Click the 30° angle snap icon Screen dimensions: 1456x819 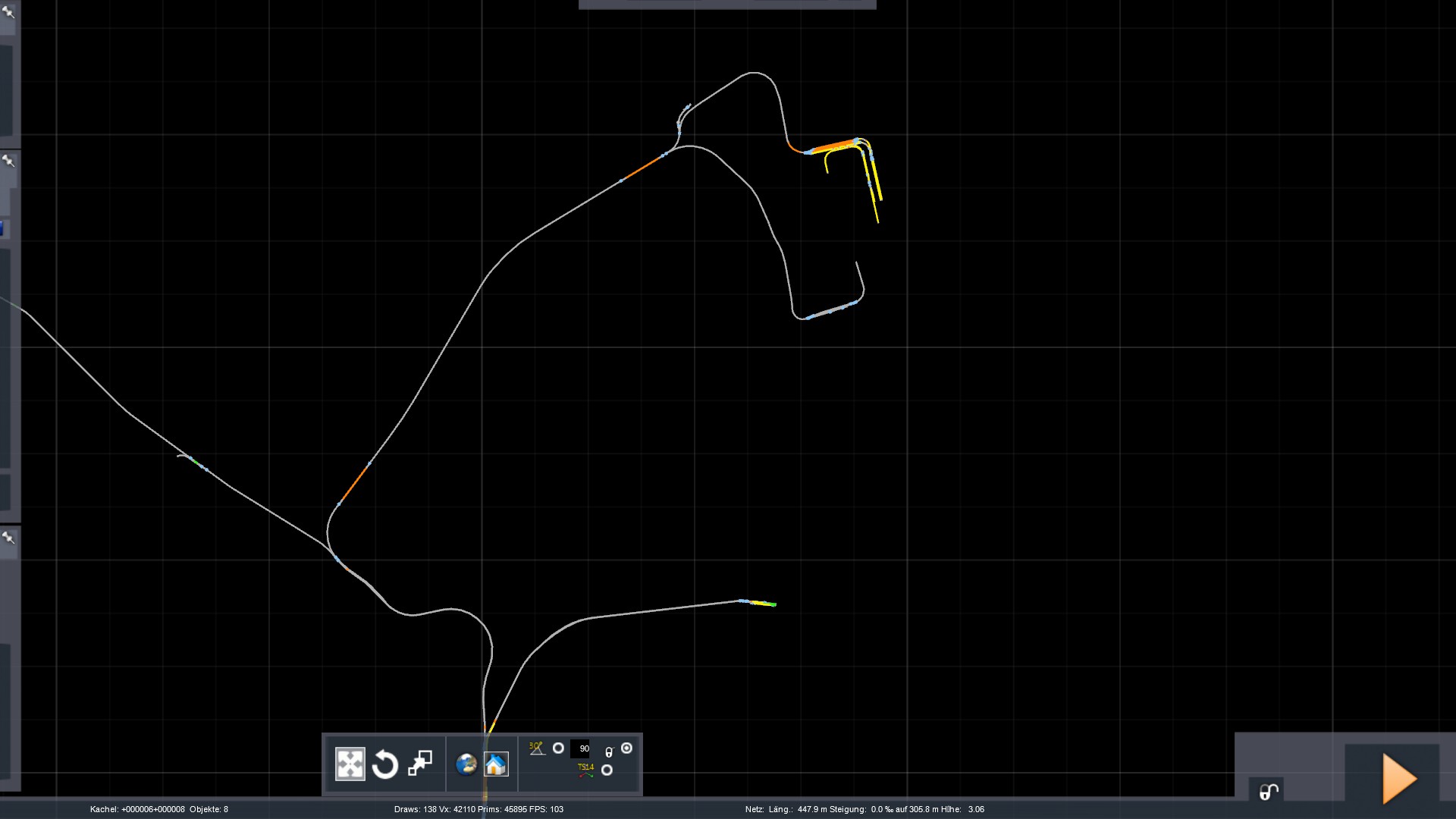coord(537,748)
